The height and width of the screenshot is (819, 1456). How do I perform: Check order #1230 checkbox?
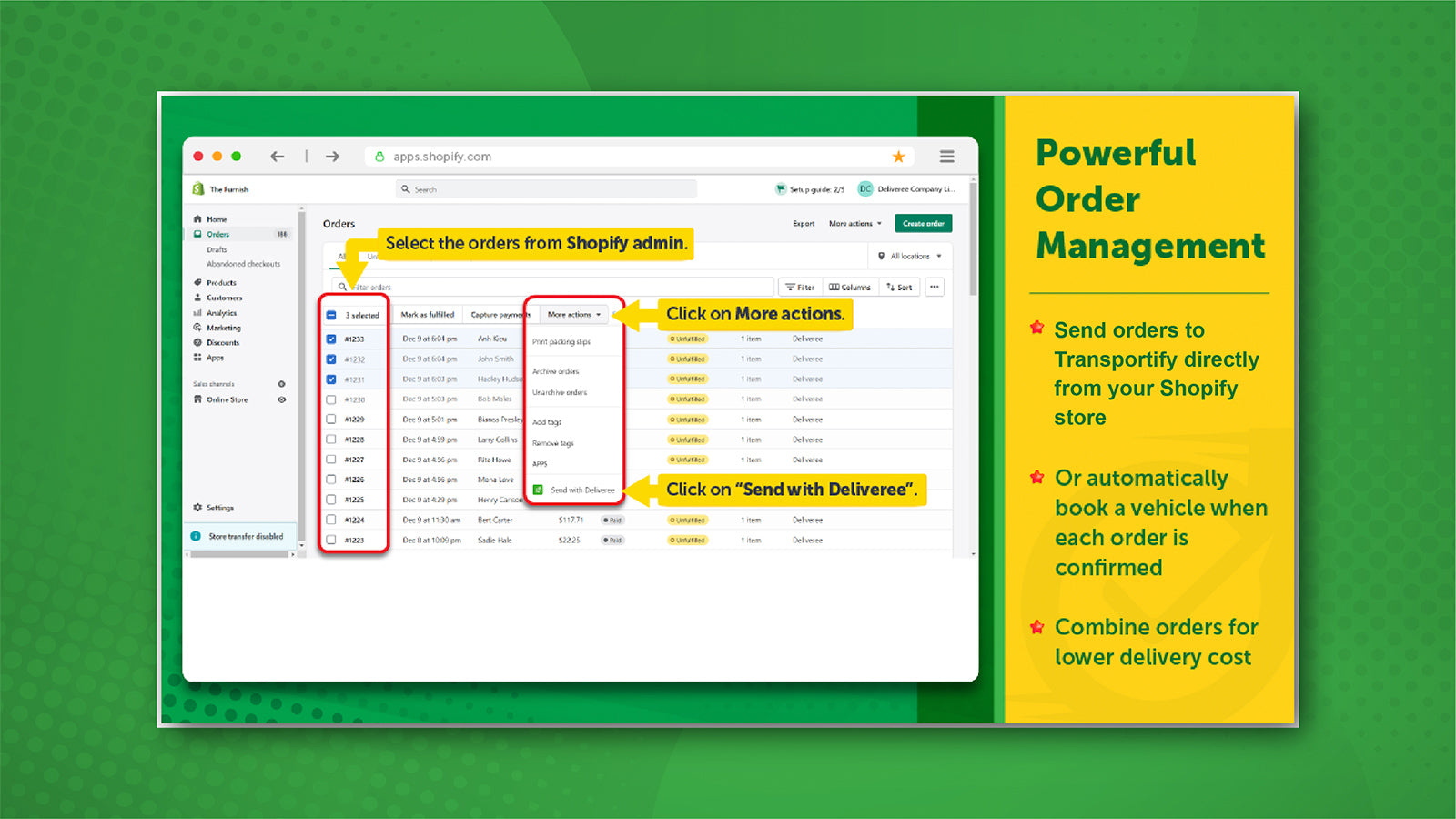click(331, 399)
